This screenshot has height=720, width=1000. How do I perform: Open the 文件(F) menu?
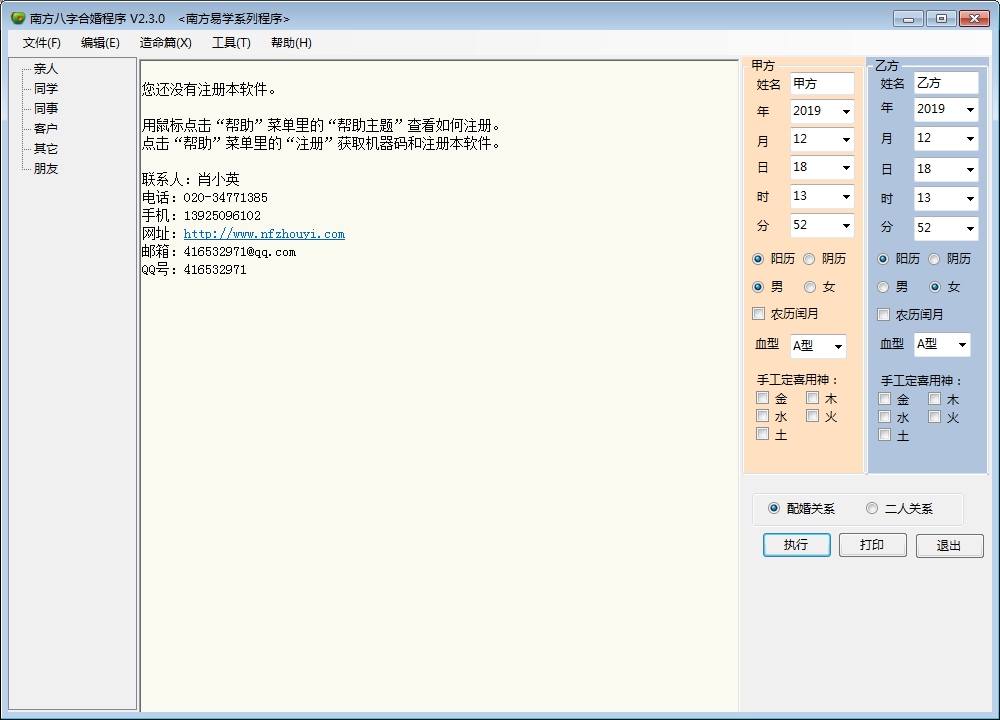(41, 43)
